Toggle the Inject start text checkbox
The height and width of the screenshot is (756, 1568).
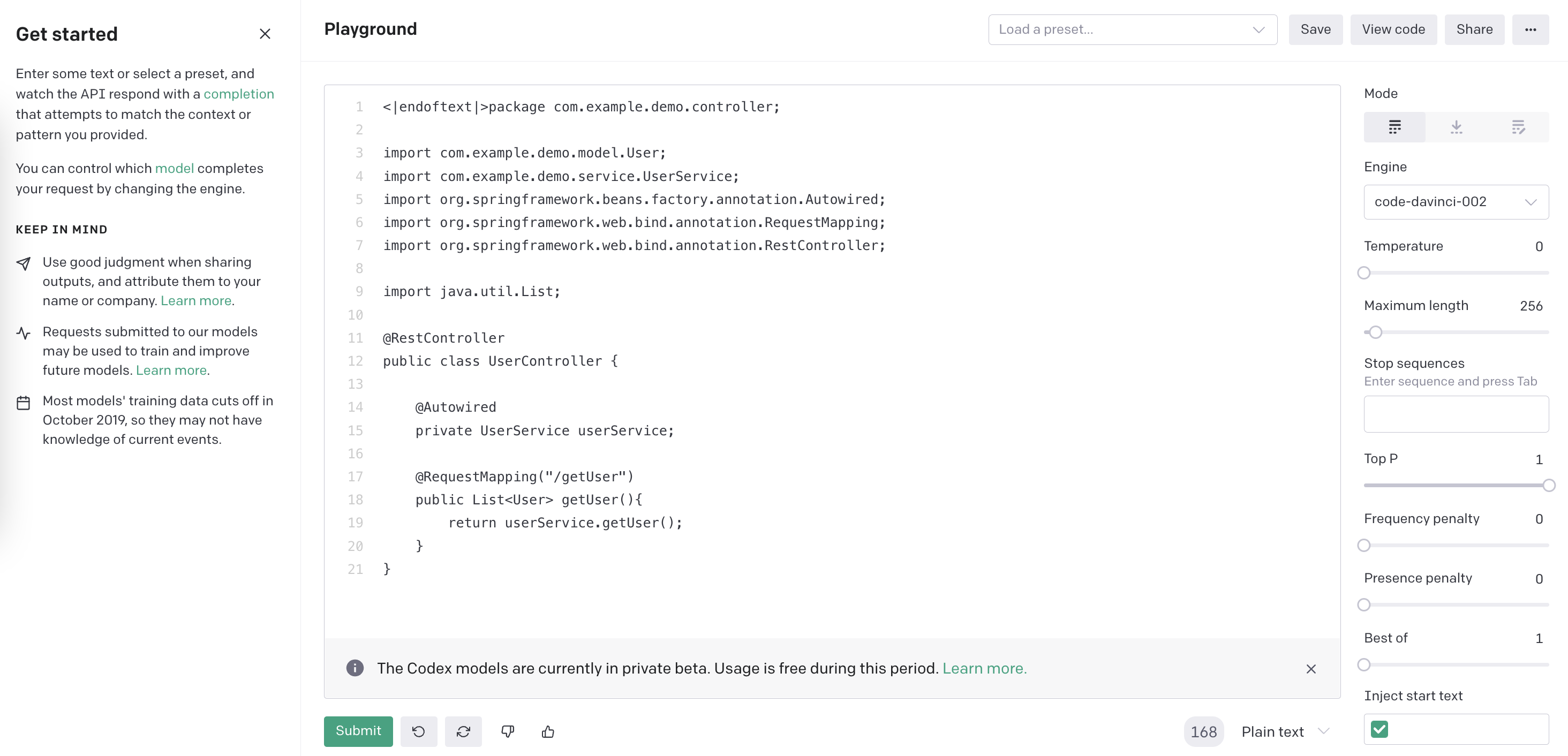1379,729
